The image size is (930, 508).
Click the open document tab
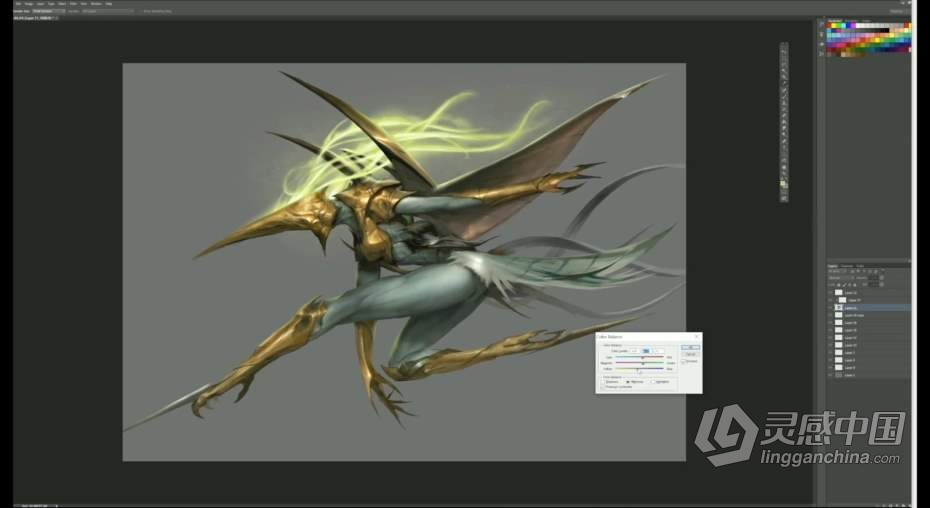pos(34,18)
